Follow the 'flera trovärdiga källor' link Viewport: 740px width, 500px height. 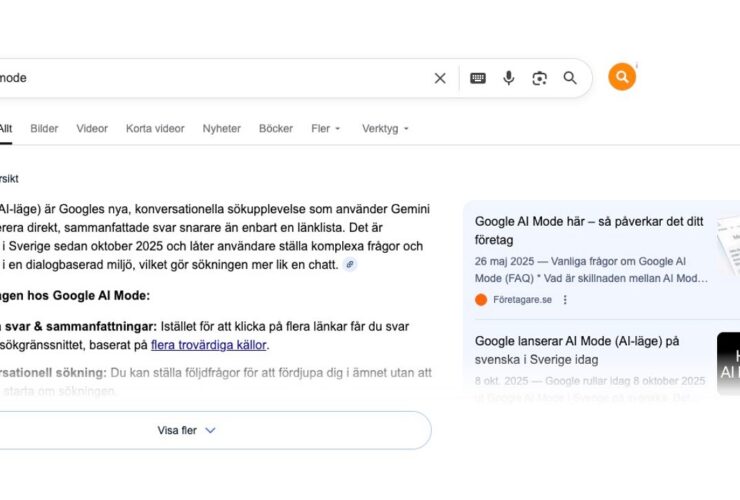[x=209, y=345]
